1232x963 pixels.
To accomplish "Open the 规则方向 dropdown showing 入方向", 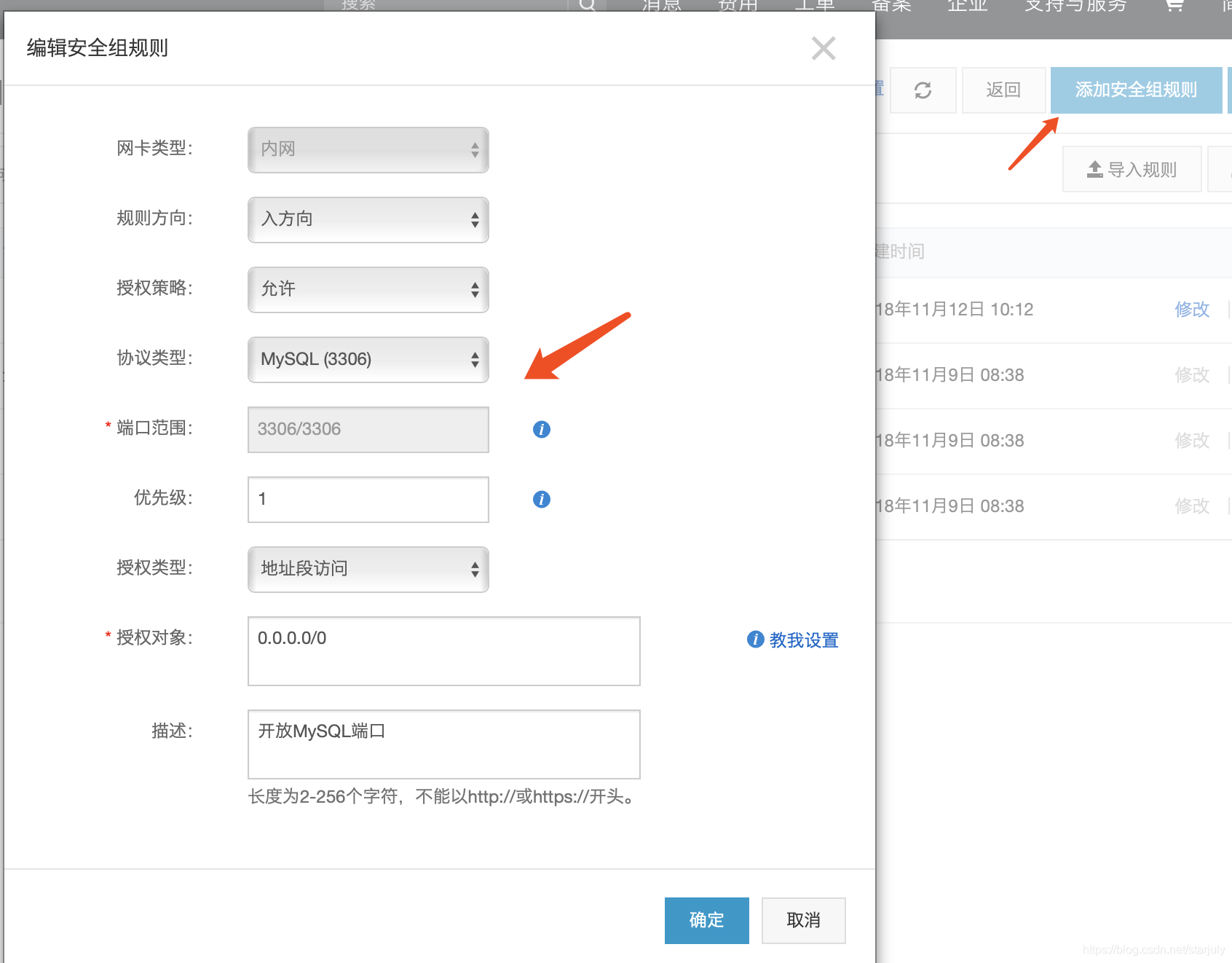I will pyautogui.click(x=368, y=220).
